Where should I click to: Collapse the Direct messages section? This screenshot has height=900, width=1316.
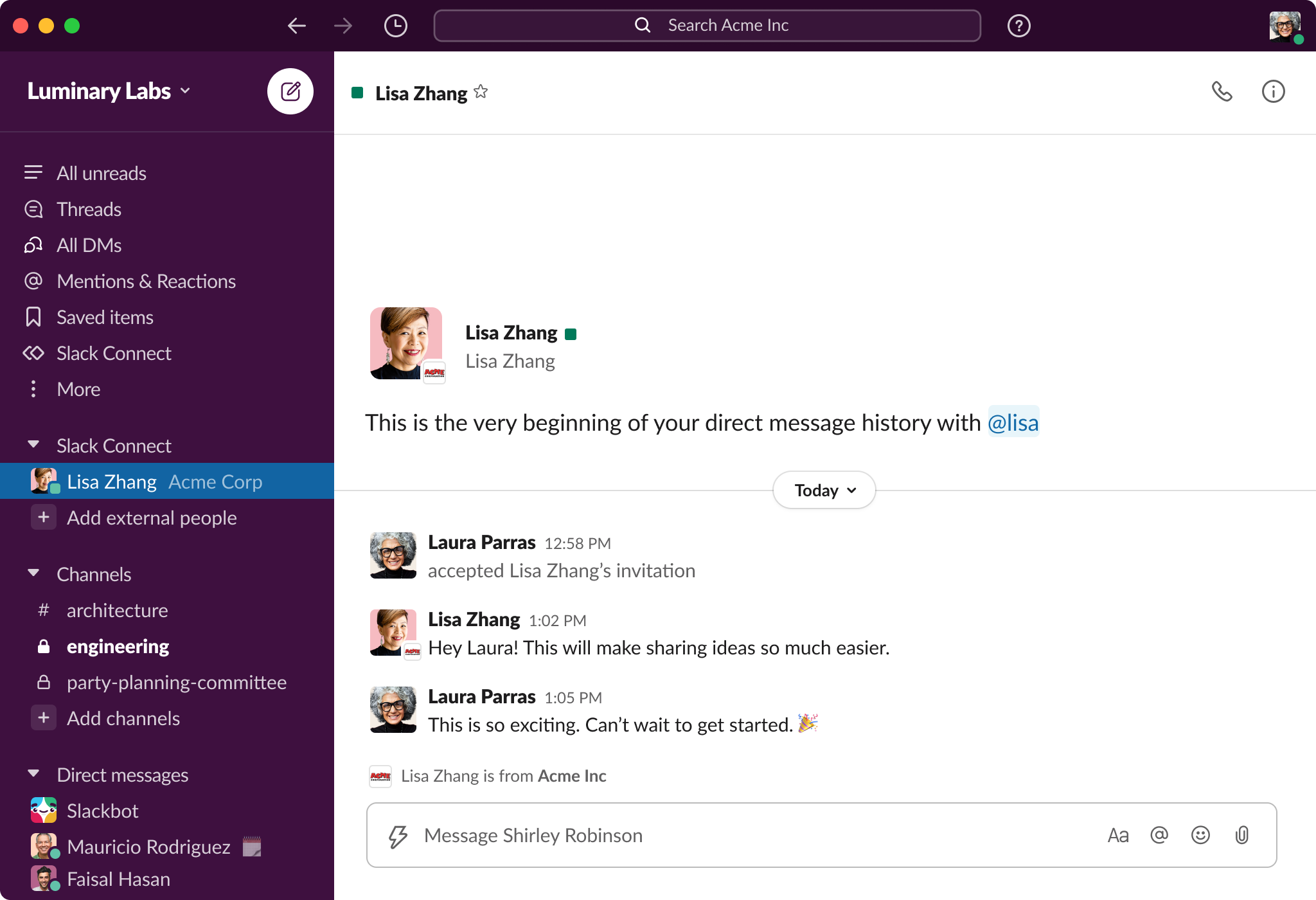[33, 774]
